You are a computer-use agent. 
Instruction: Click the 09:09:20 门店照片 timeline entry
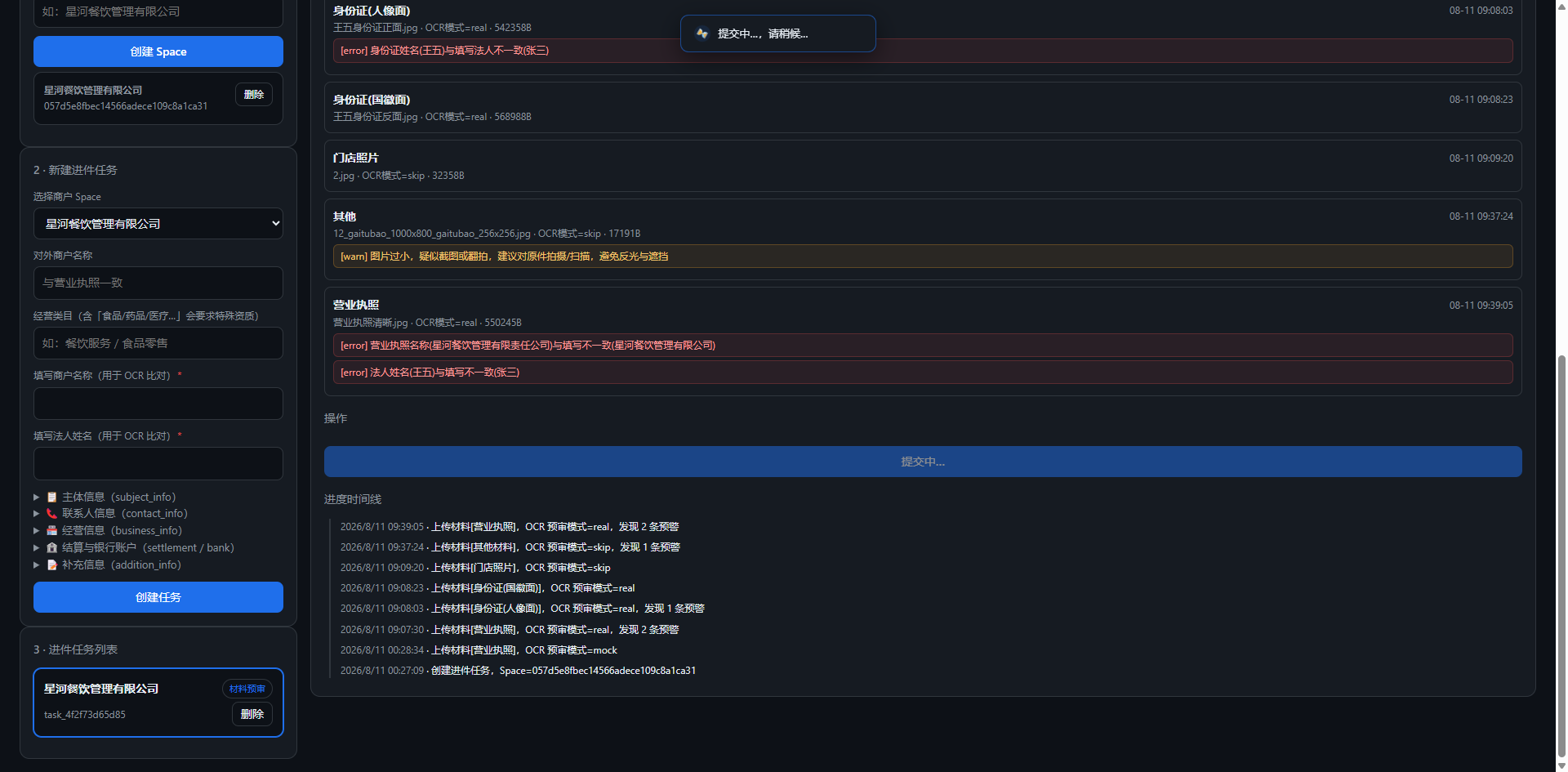pyautogui.click(x=475, y=568)
